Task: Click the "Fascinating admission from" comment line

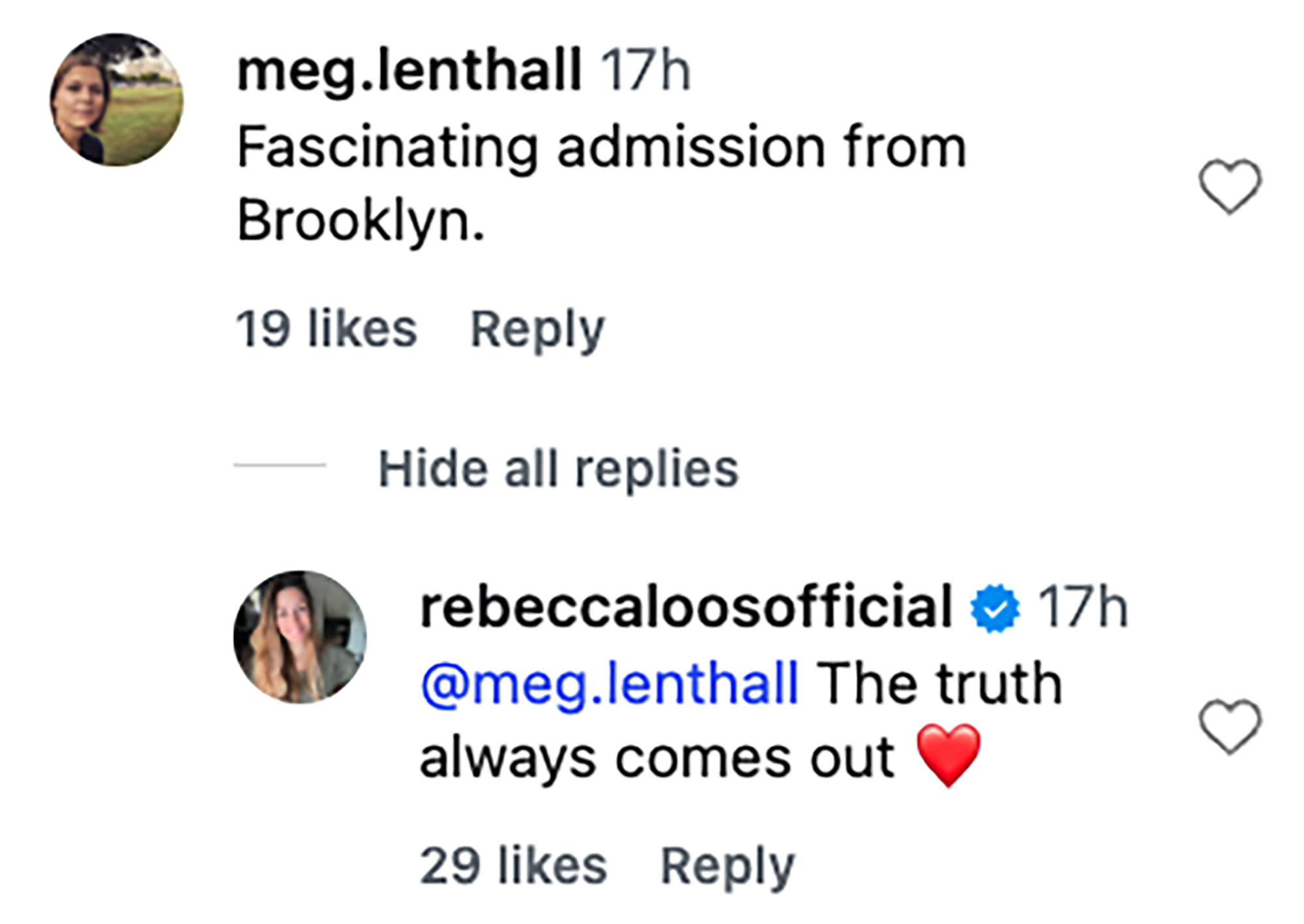Action: pos(601,147)
